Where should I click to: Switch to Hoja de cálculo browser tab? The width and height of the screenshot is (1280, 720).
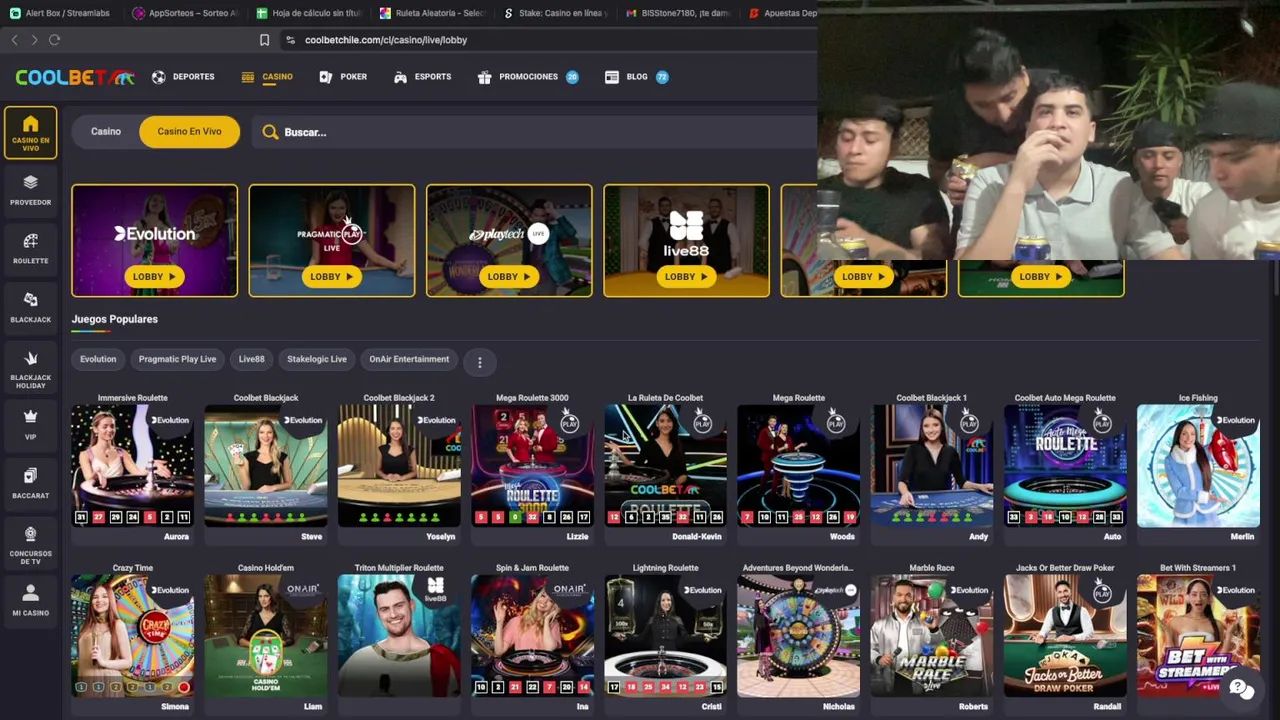click(x=309, y=13)
